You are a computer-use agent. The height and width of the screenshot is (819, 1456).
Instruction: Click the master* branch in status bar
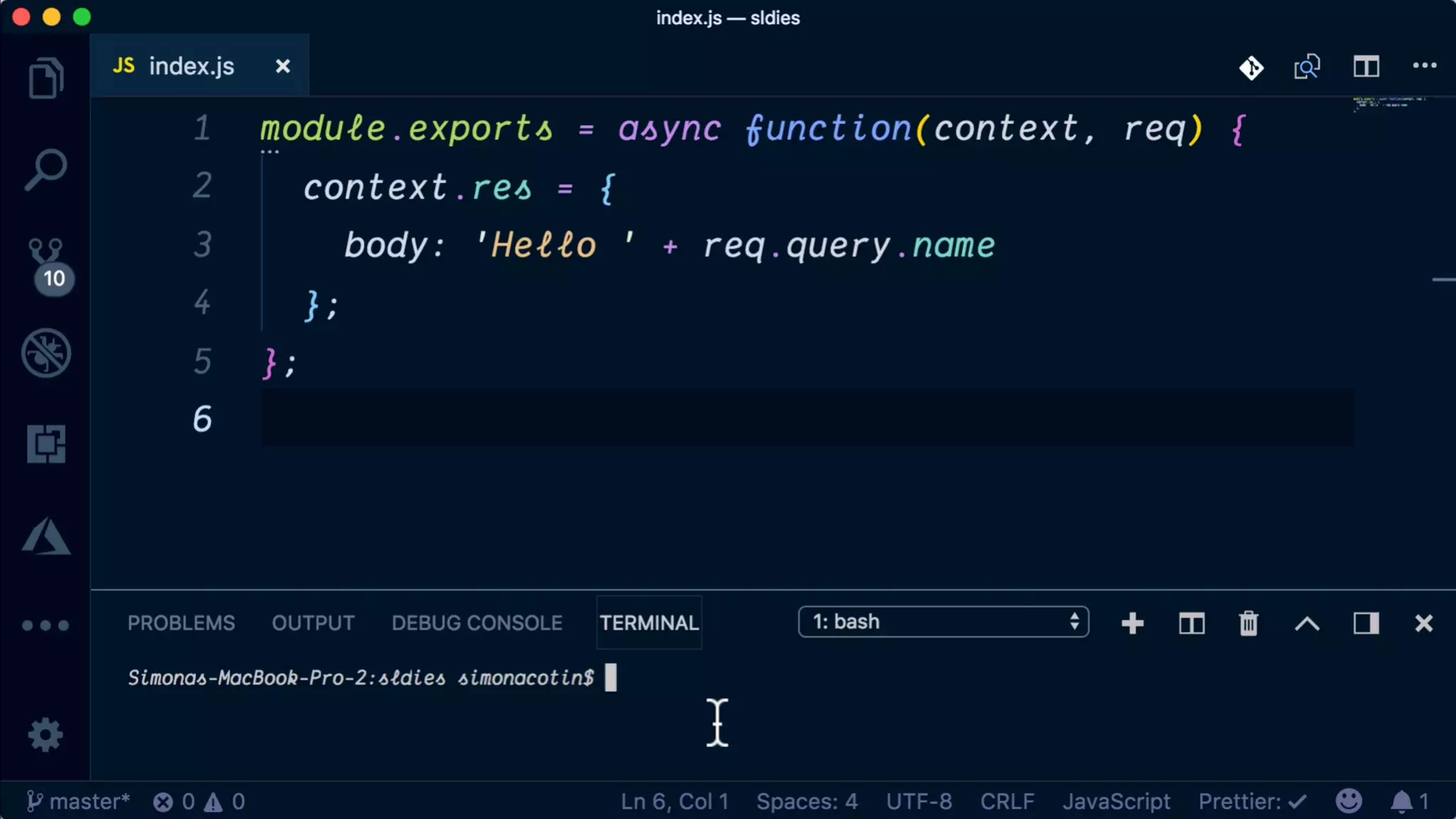[78, 801]
